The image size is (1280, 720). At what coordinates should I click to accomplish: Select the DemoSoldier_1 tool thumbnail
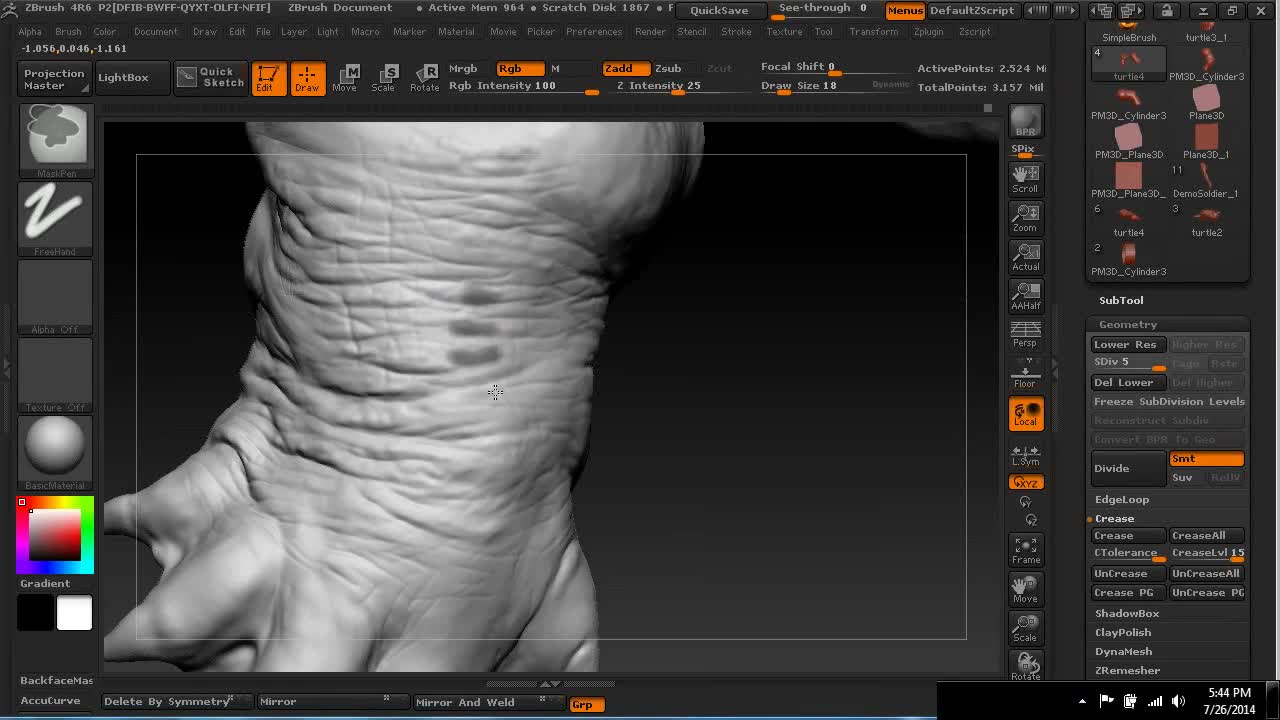pos(1206,180)
